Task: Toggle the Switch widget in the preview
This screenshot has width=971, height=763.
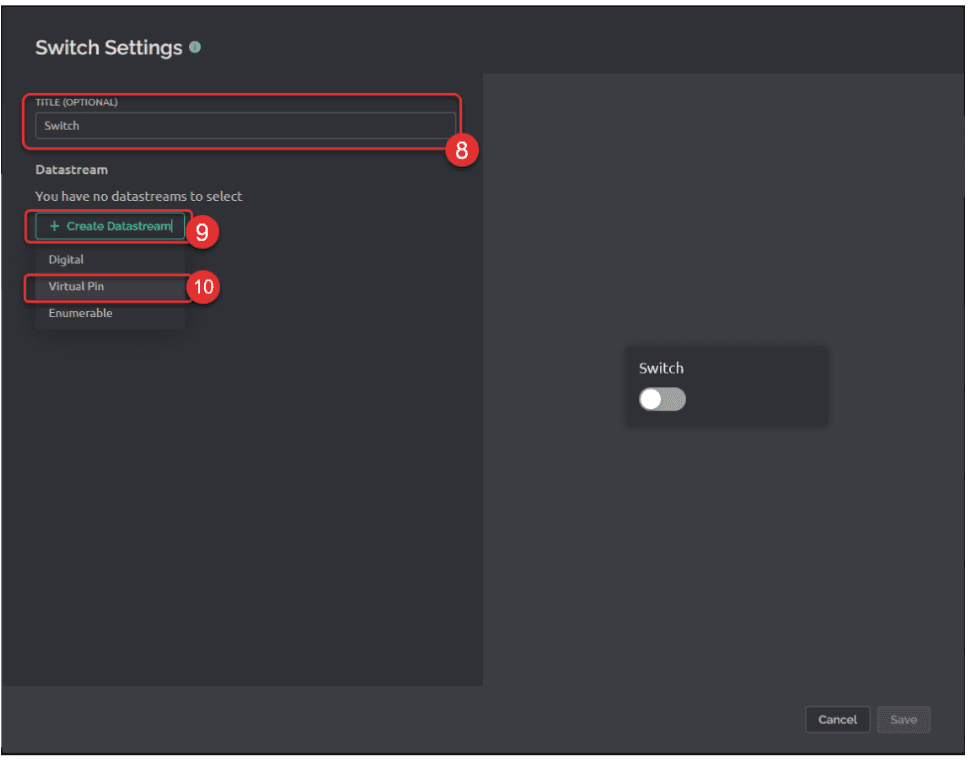Action: (662, 399)
